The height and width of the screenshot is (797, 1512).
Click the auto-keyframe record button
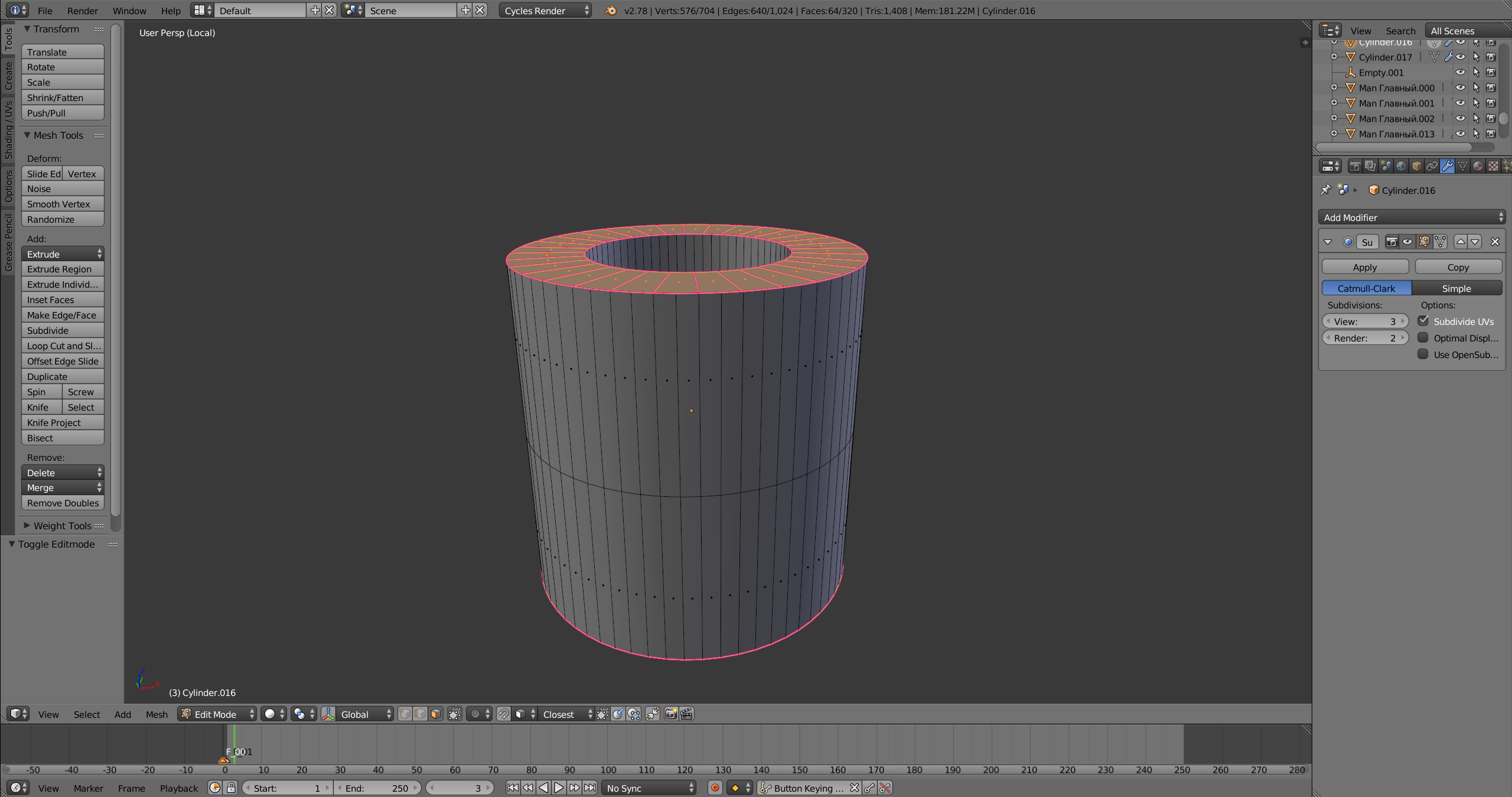715,788
